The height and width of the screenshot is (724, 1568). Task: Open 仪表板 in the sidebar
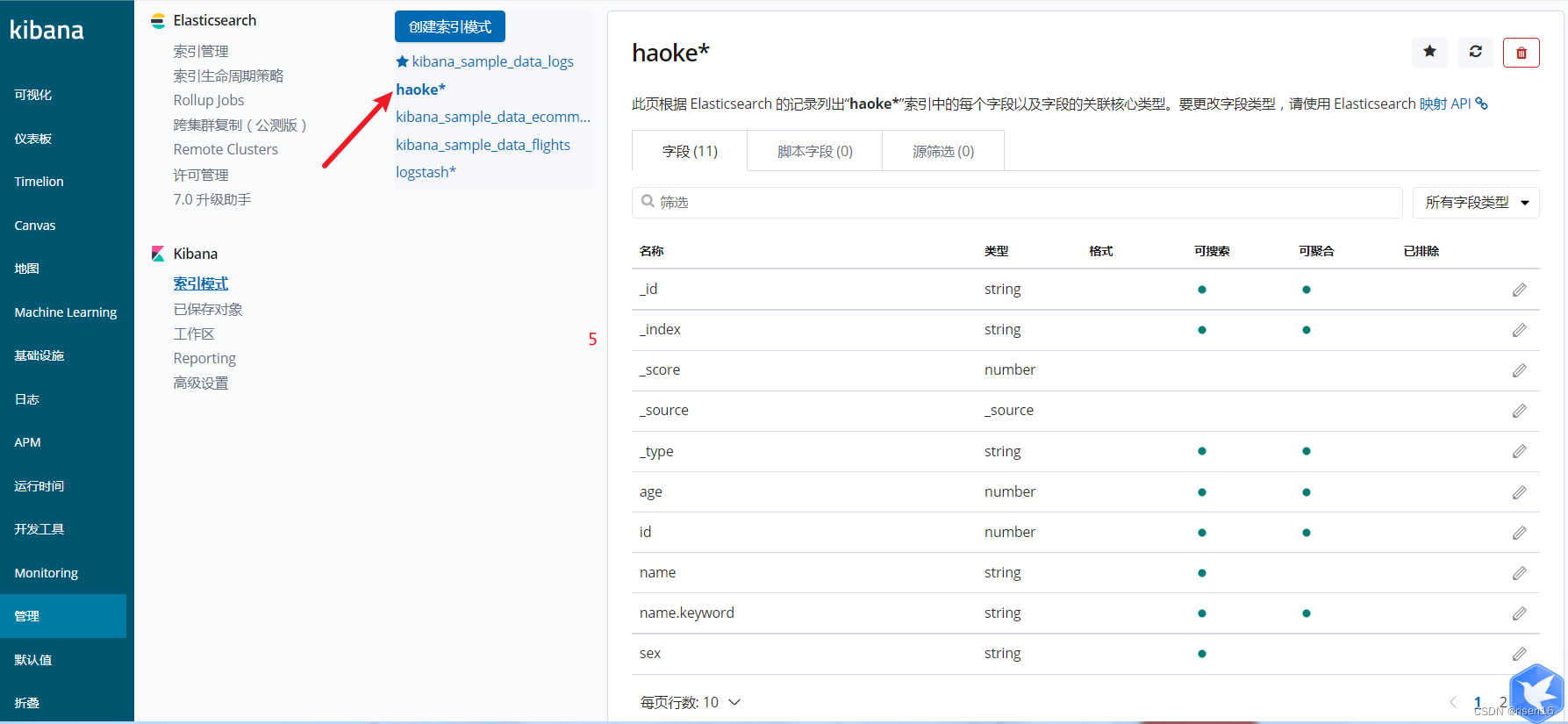coord(33,139)
